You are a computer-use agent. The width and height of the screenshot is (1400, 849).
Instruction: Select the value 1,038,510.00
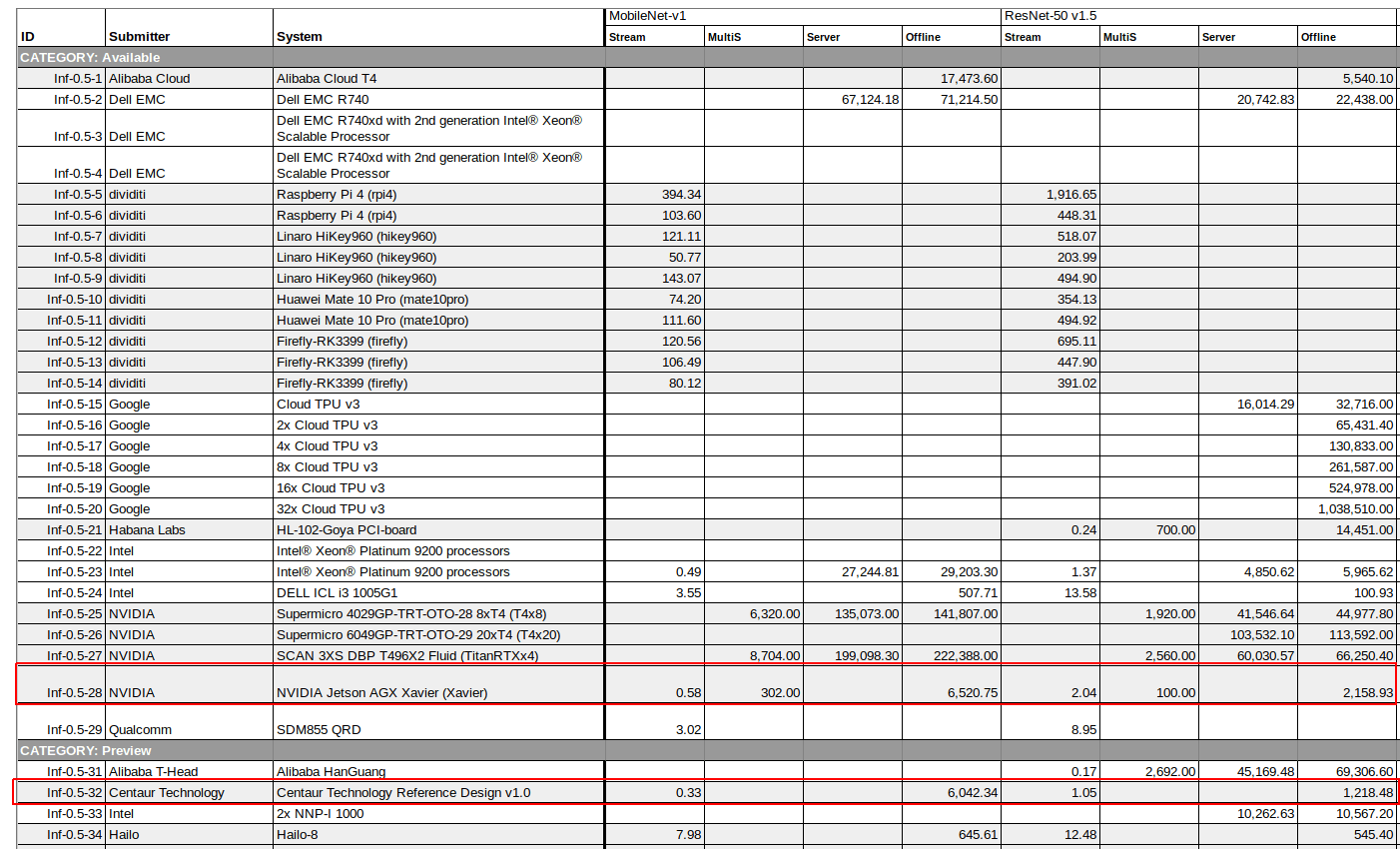pyautogui.click(x=1356, y=509)
